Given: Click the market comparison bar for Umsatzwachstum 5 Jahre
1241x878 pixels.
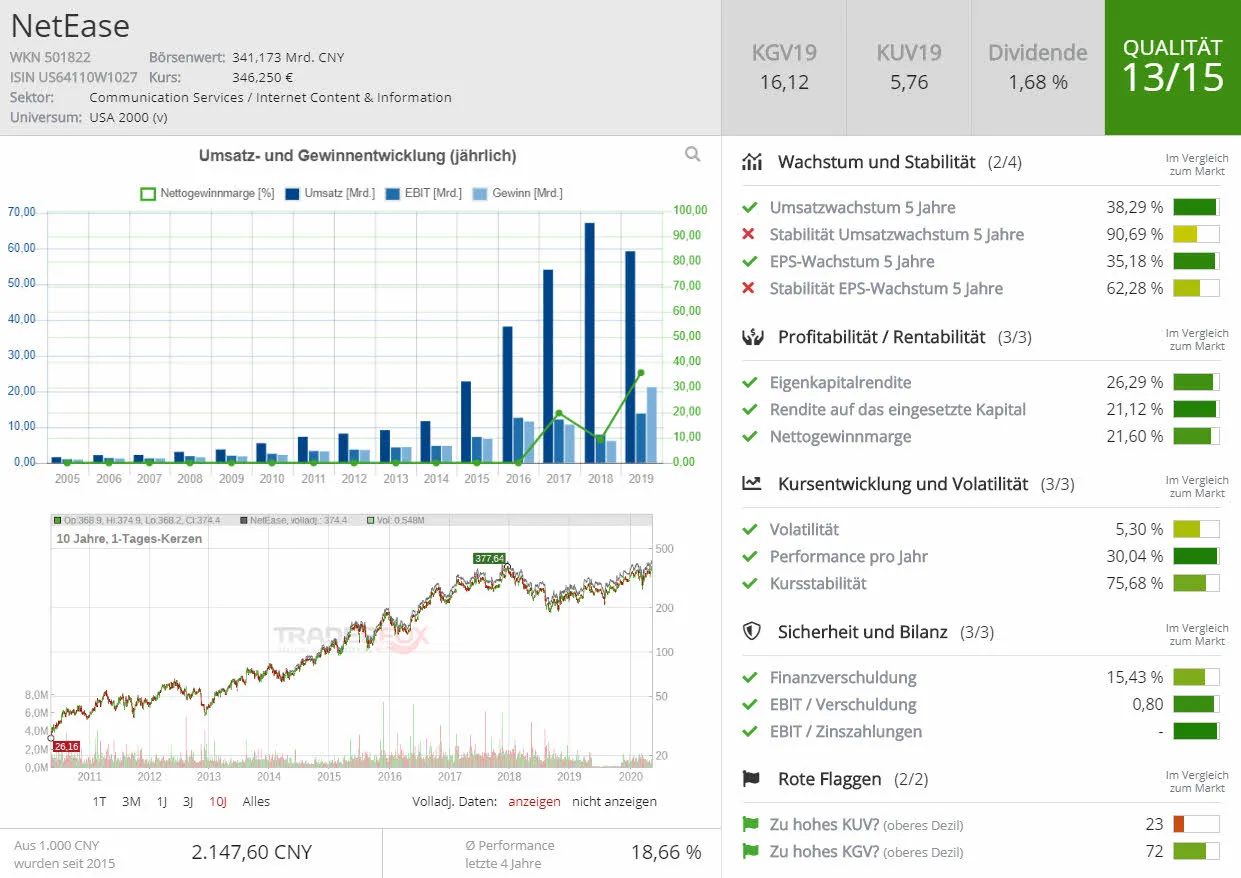Looking at the screenshot, I should 1196,208.
